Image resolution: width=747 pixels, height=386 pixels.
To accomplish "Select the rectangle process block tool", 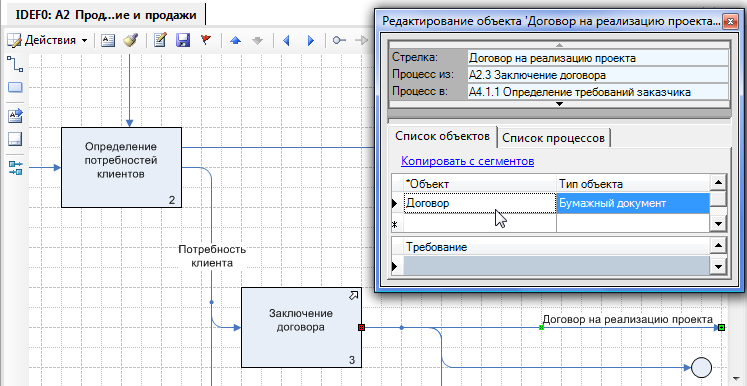I will coord(15,88).
